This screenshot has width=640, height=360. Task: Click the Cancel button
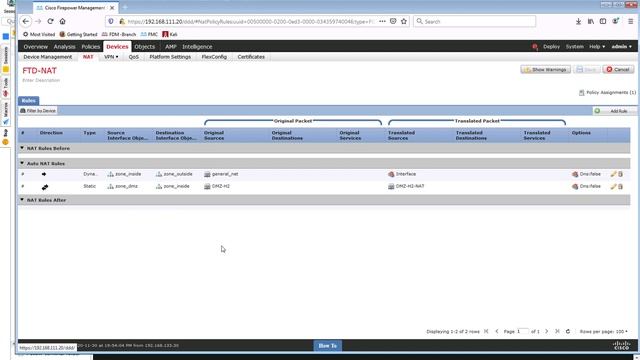618,69
